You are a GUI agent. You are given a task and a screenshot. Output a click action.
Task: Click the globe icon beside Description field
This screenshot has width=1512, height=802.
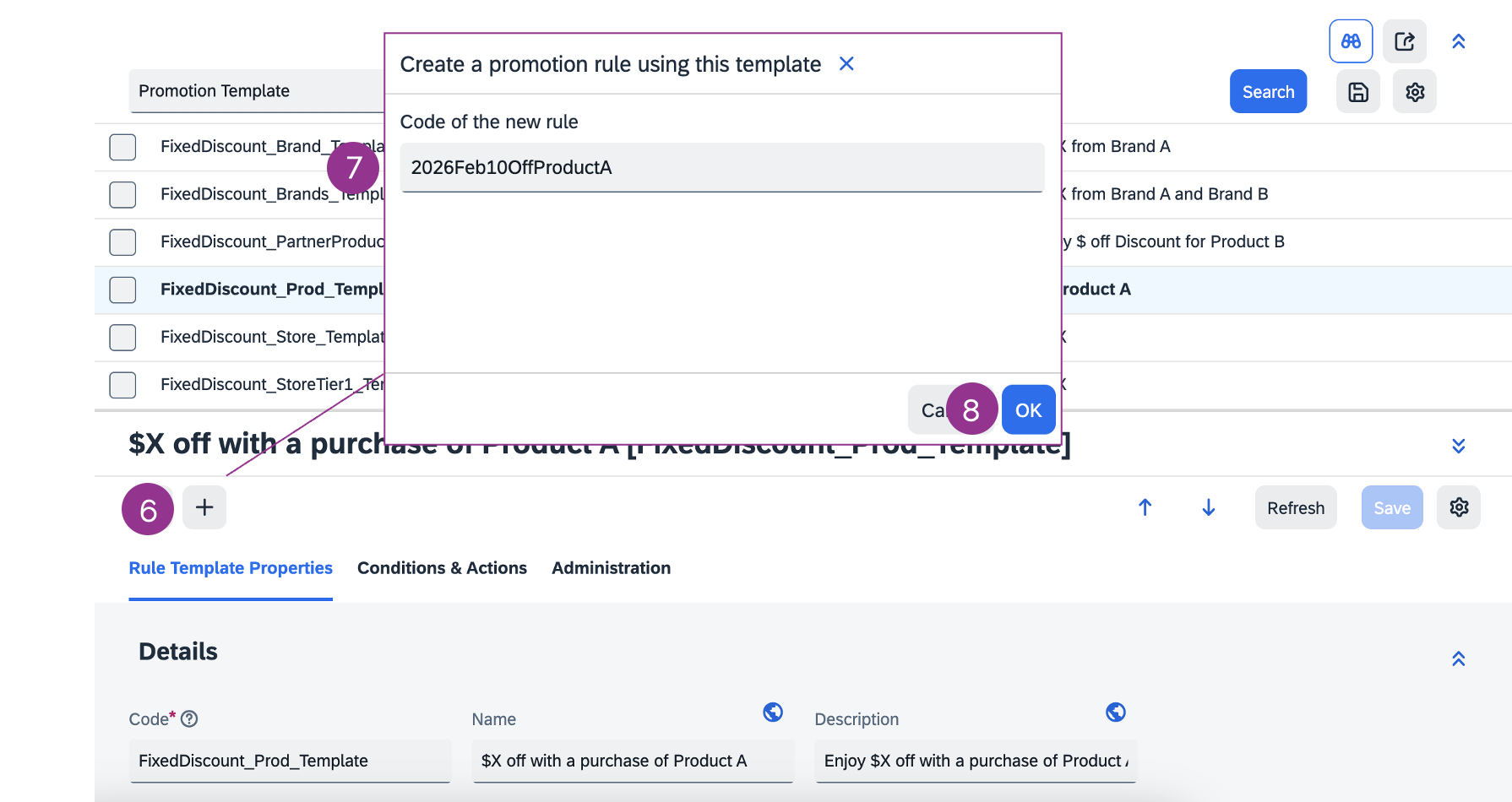coord(1115,713)
